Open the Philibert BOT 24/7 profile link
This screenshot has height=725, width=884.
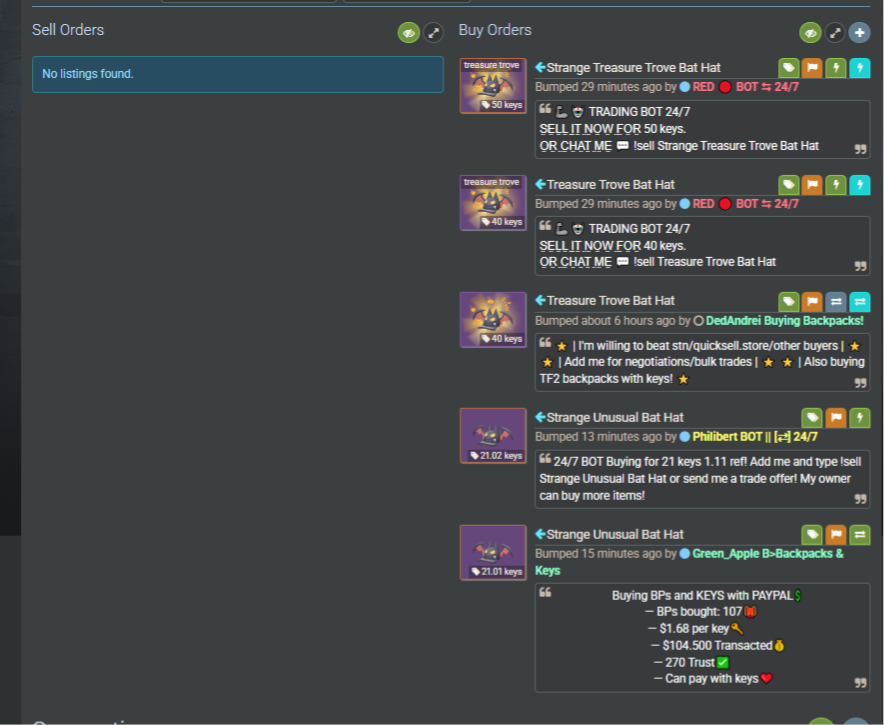(754, 437)
